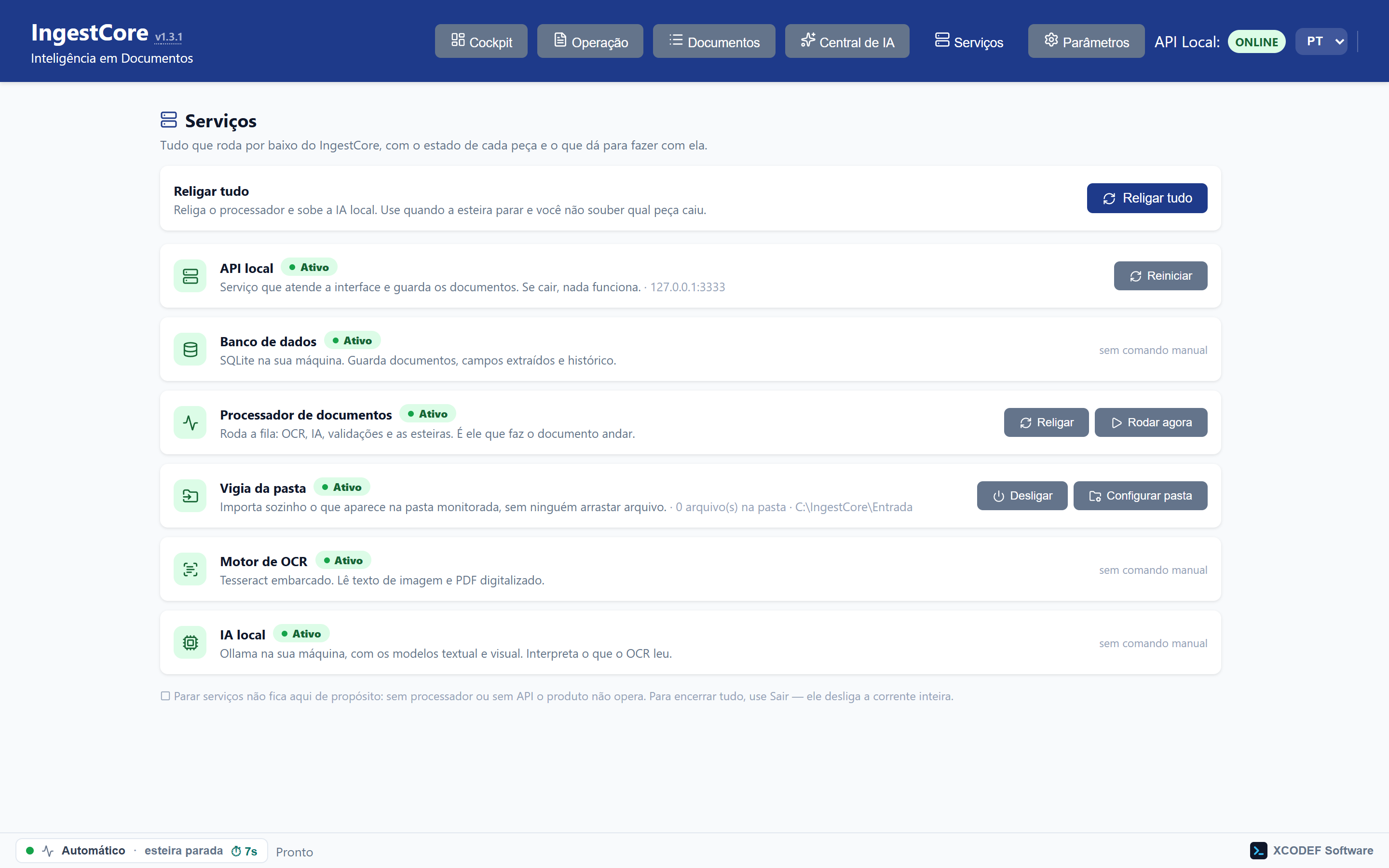Click the Vigia da pasta folder-import icon
Screen dimensions: 1389x868
point(190,496)
